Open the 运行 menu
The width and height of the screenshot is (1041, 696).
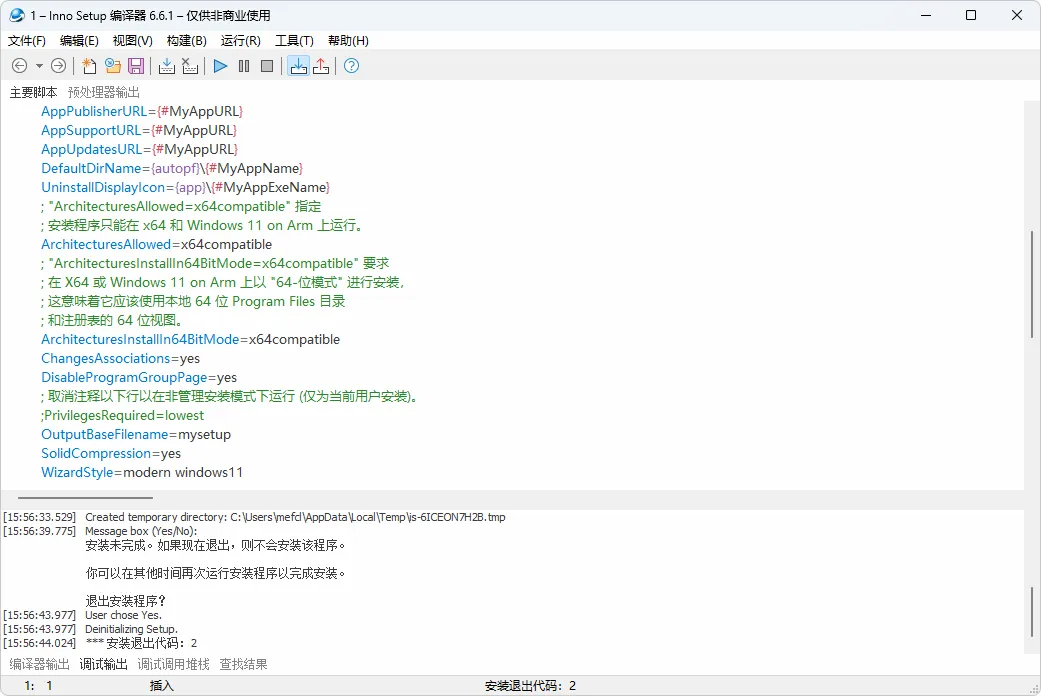[x=239, y=40]
